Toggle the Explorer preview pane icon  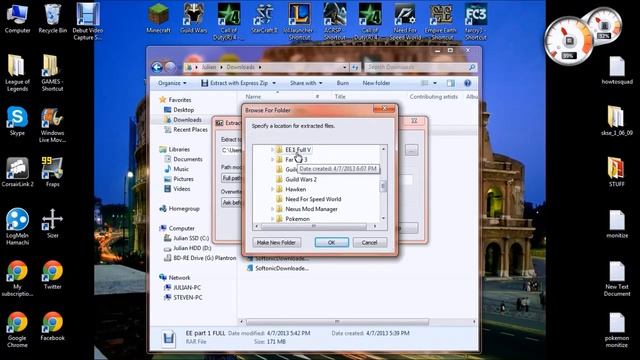coord(451,83)
